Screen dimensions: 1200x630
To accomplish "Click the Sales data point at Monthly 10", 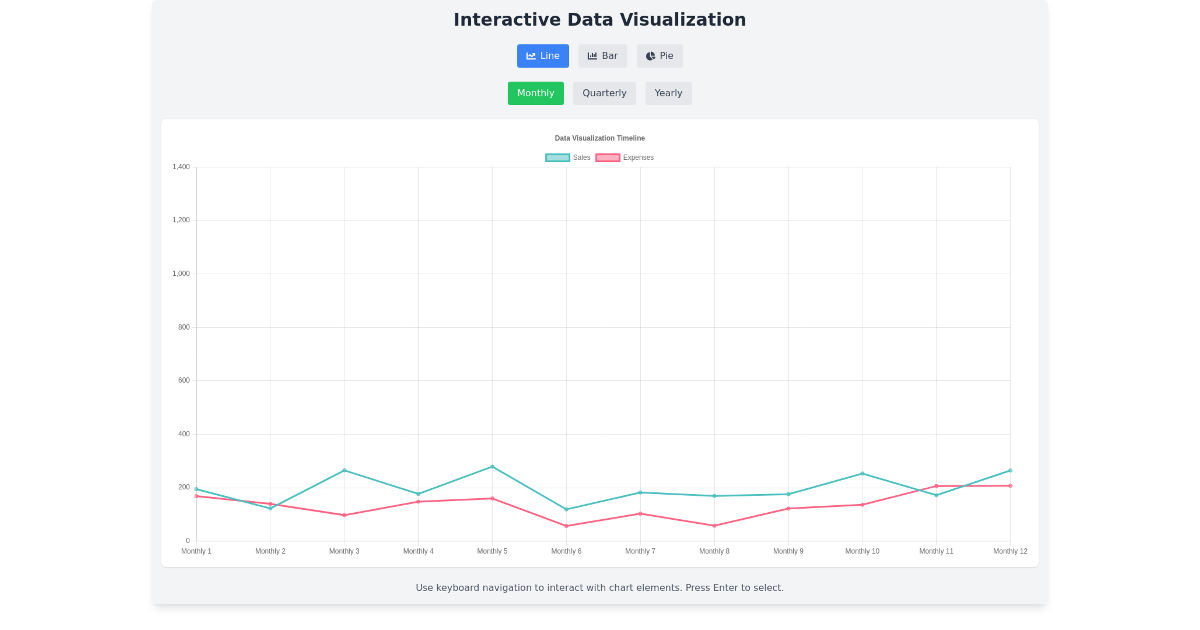I will 862,473.
